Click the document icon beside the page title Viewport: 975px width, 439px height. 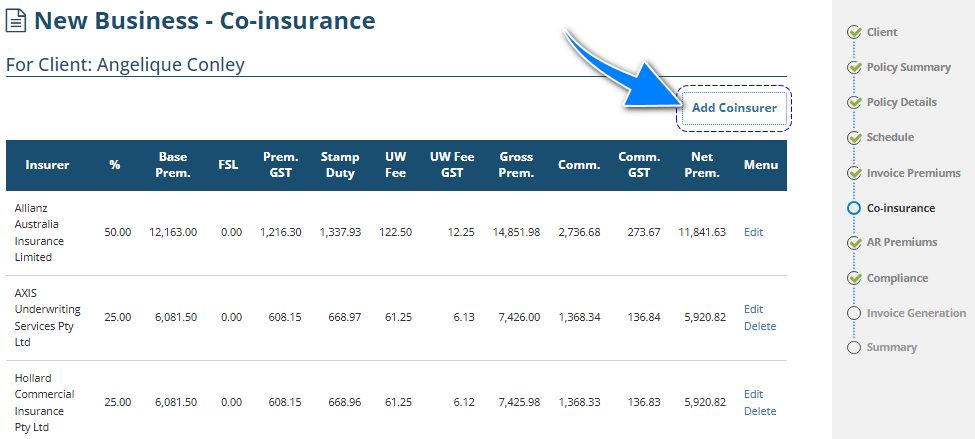click(17, 21)
